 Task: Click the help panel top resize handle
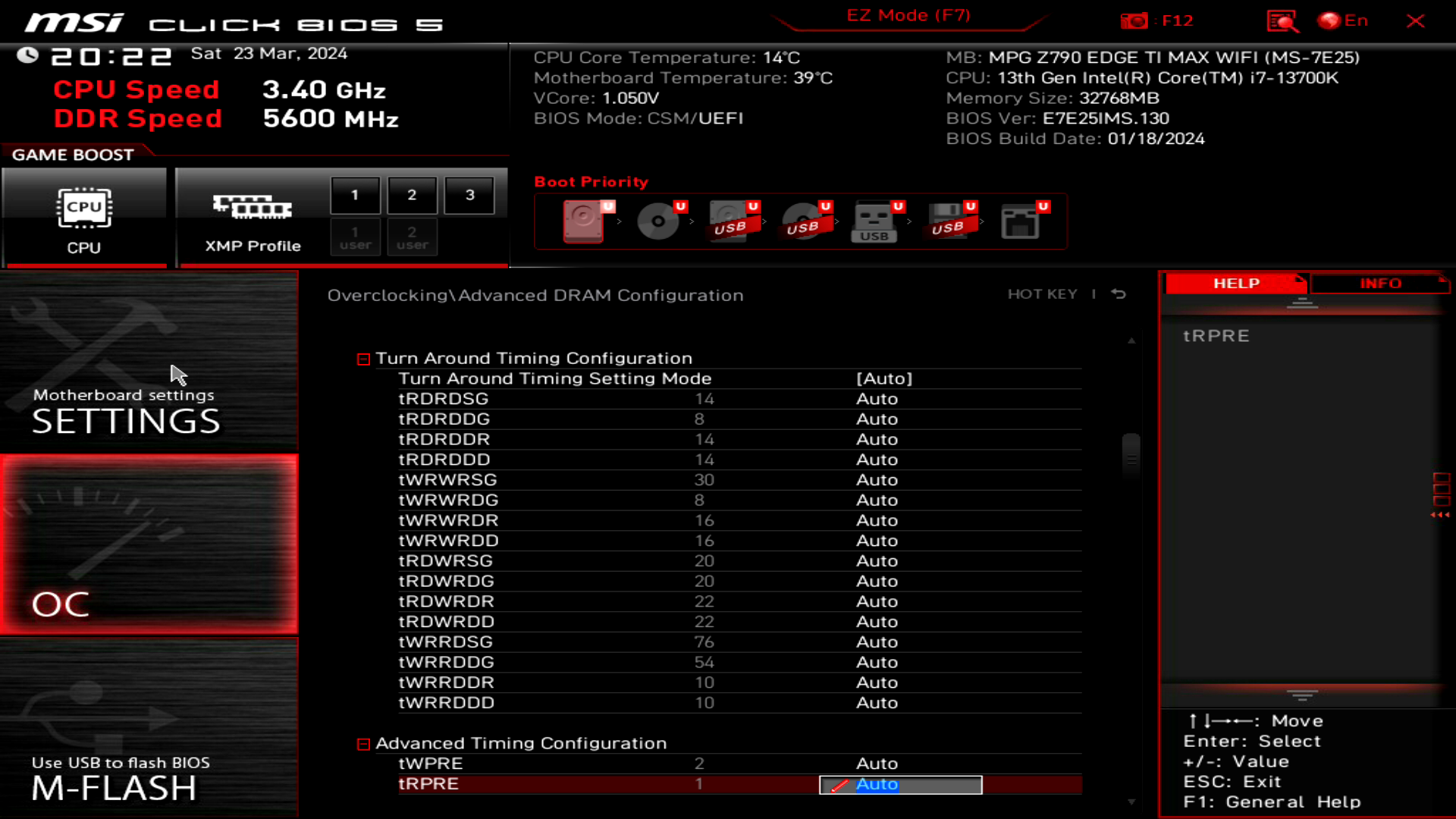point(1302,303)
